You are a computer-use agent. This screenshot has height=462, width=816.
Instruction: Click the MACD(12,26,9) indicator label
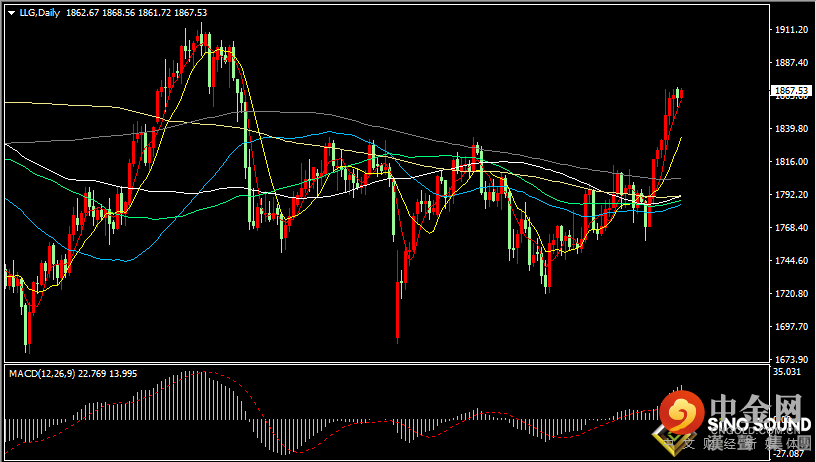42,374
